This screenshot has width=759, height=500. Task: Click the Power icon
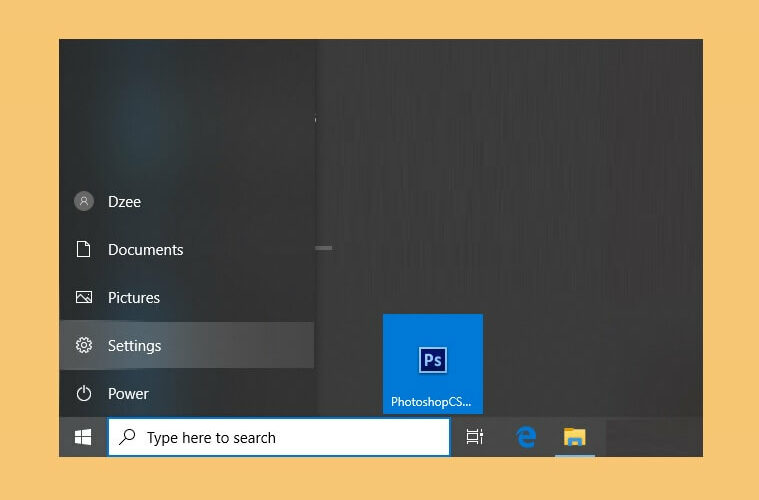coord(84,393)
